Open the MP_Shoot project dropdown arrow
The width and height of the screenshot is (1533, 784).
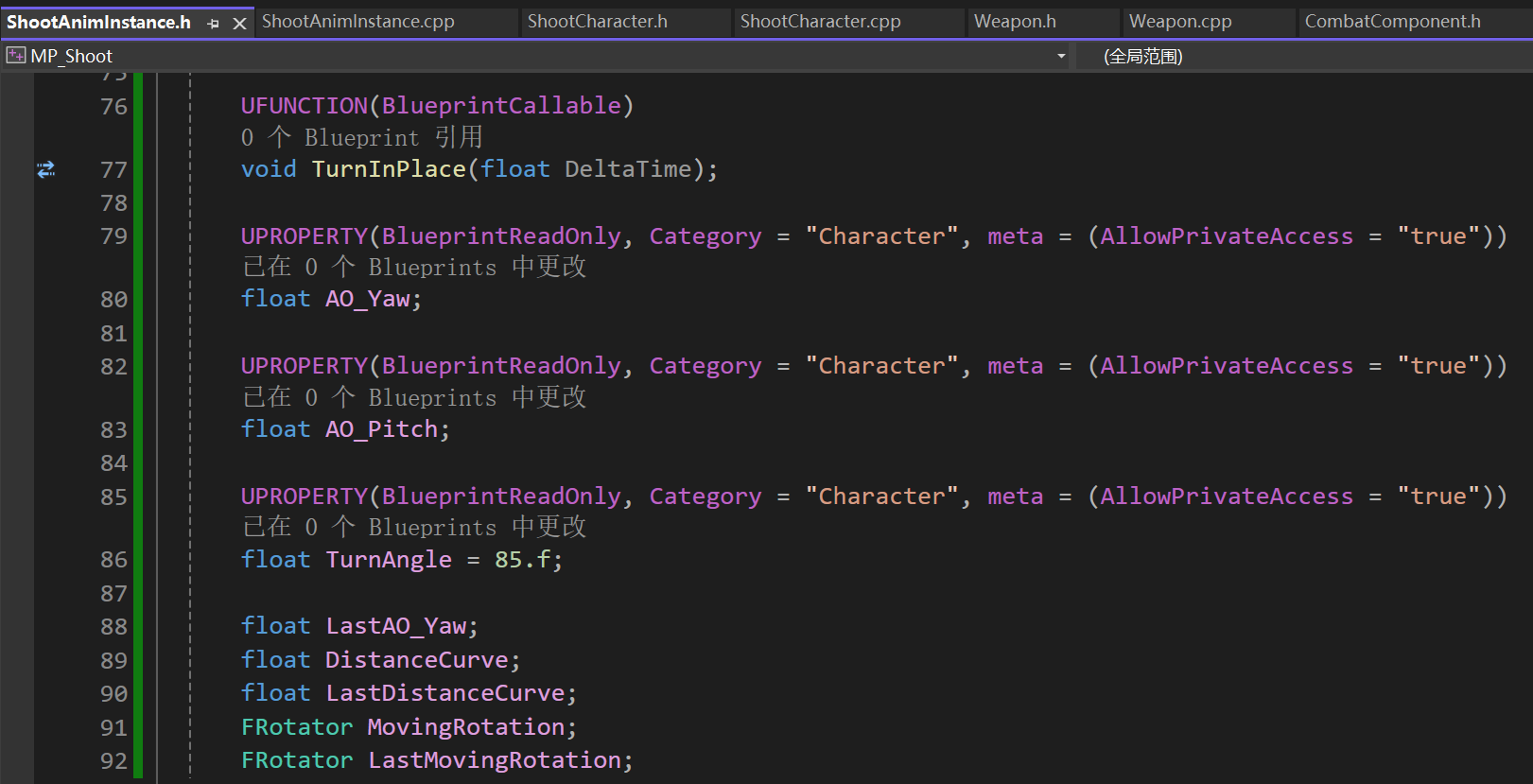tap(1061, 56)
